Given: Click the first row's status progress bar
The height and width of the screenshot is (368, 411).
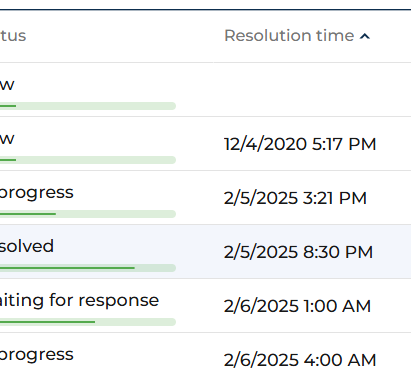Looking at the screenshot, I should click(x=88, y=106).
